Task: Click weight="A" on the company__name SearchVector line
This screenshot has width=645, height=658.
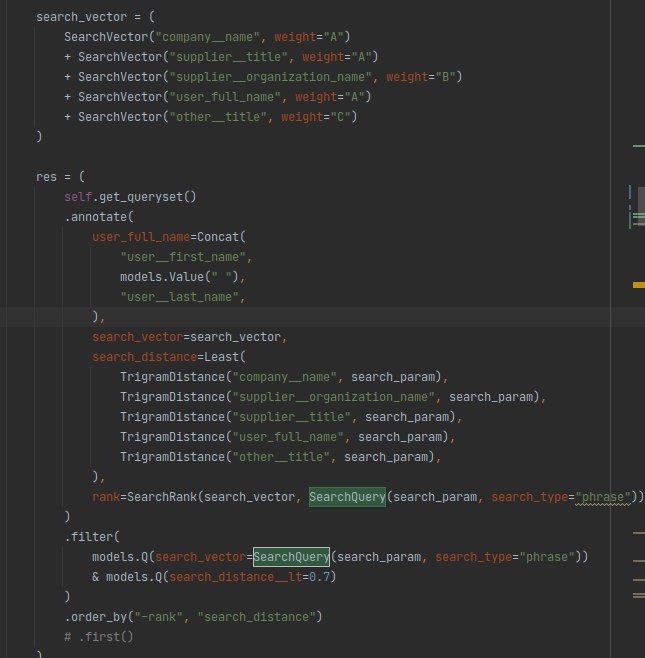Action: click(x=309, y=37)
